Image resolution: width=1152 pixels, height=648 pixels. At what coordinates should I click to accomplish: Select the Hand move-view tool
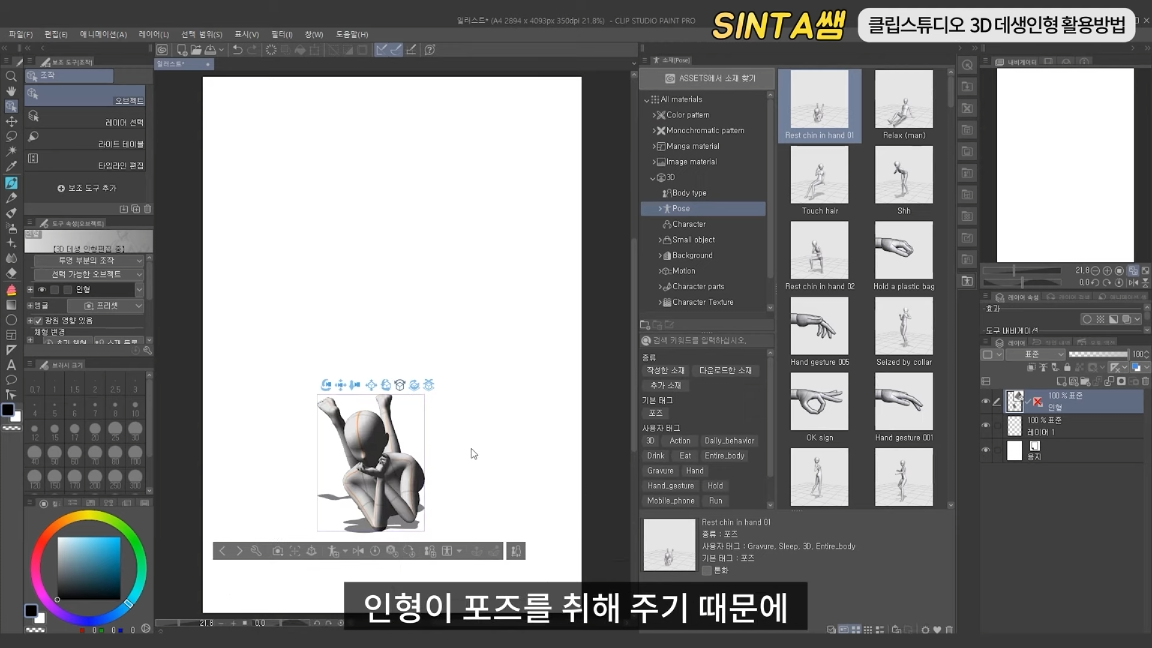tap(11, 91)
